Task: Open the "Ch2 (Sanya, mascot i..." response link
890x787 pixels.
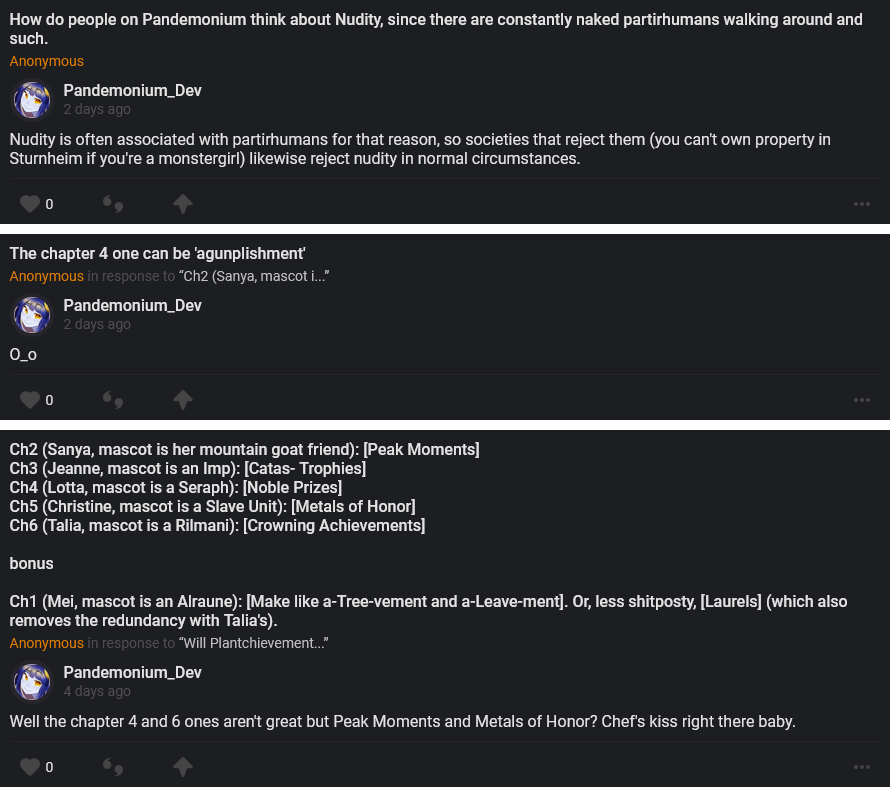Action: tap(254, 276)
